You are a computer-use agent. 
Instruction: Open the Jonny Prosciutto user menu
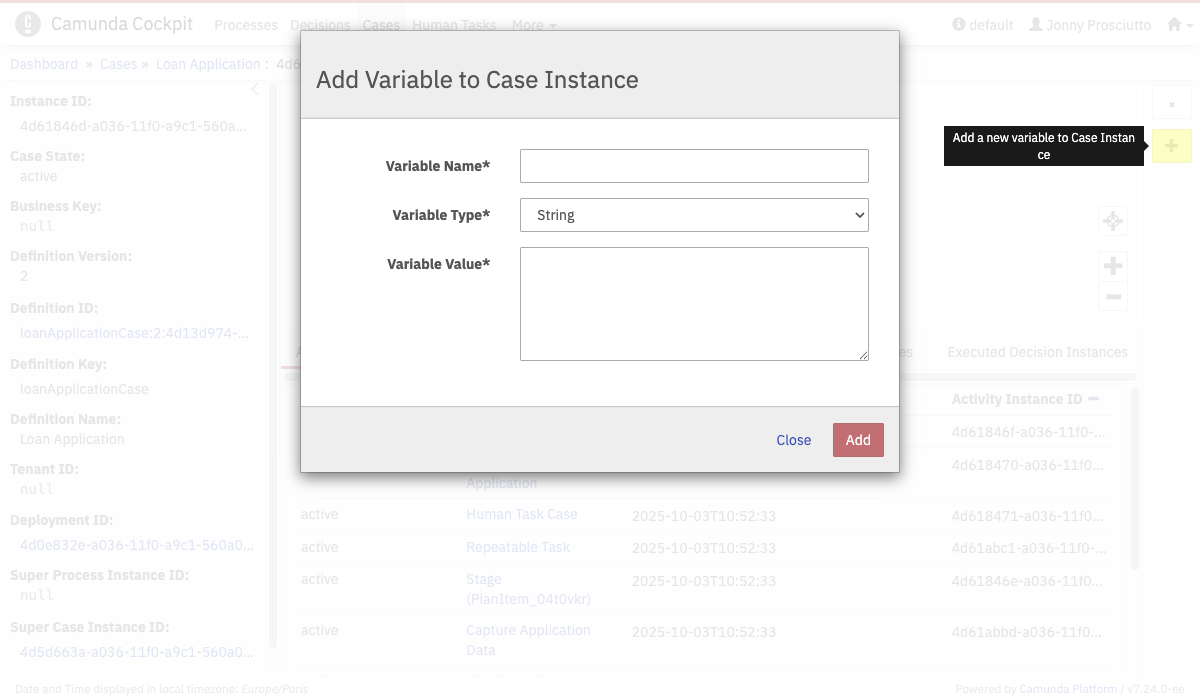point(1090,25)
